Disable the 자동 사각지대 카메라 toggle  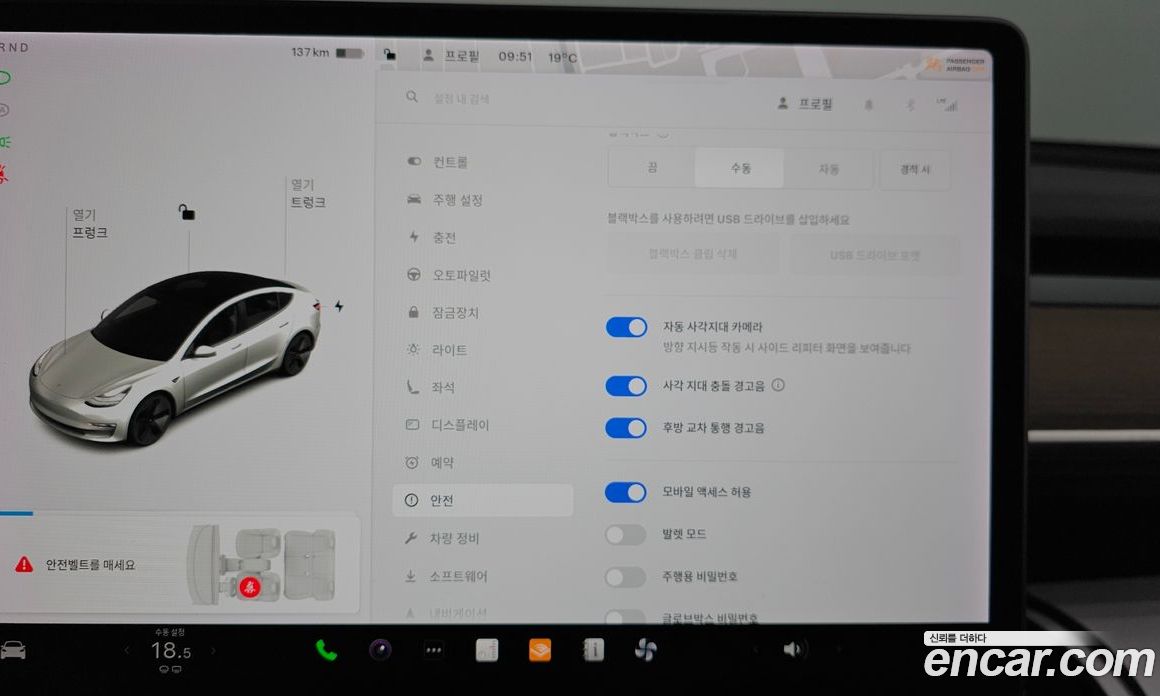[x=626, y=327]
